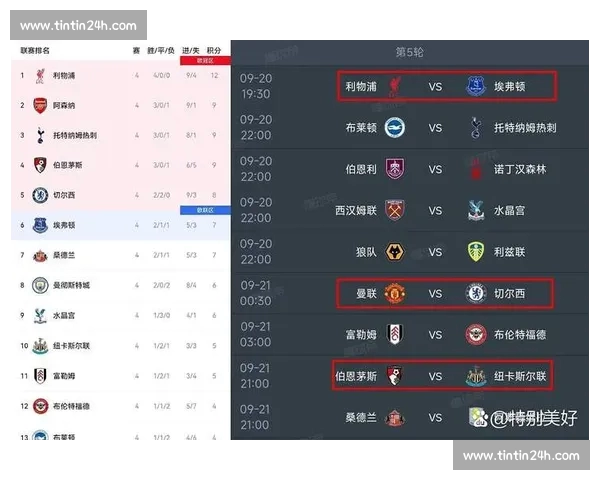Select the Brentford logo in the 03:00 fixture

(x=476, y=335)
